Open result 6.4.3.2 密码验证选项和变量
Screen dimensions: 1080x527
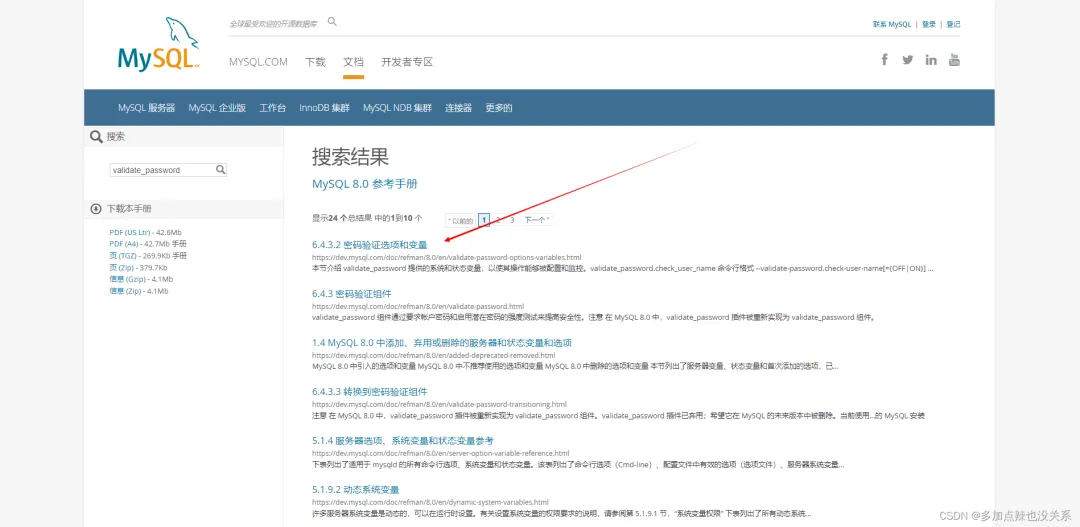[x=369, y=245]
